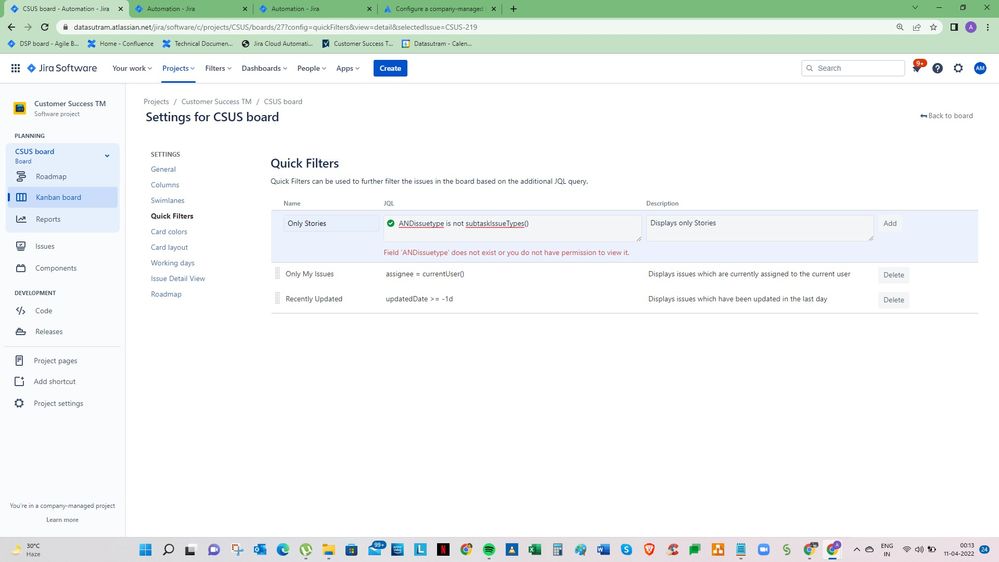Open Columns board settings
Screen dimensions: 999x562
click(165, 185)
